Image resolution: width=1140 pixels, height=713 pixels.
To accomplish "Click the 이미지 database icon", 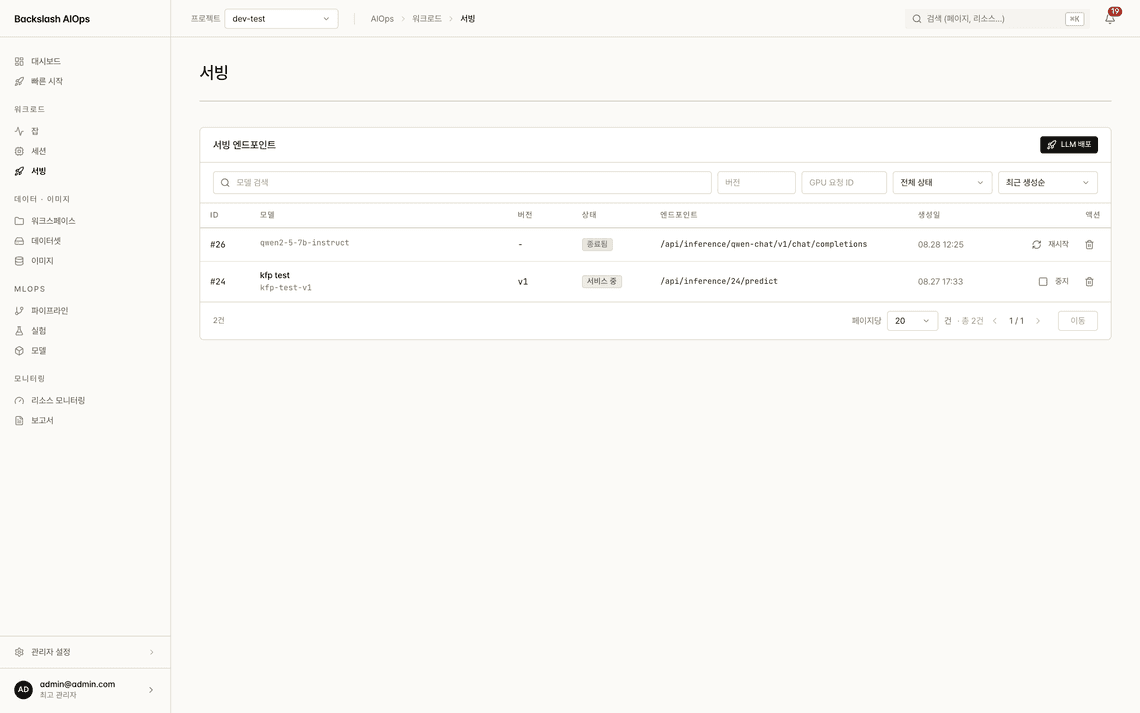I will coord(19,261).
